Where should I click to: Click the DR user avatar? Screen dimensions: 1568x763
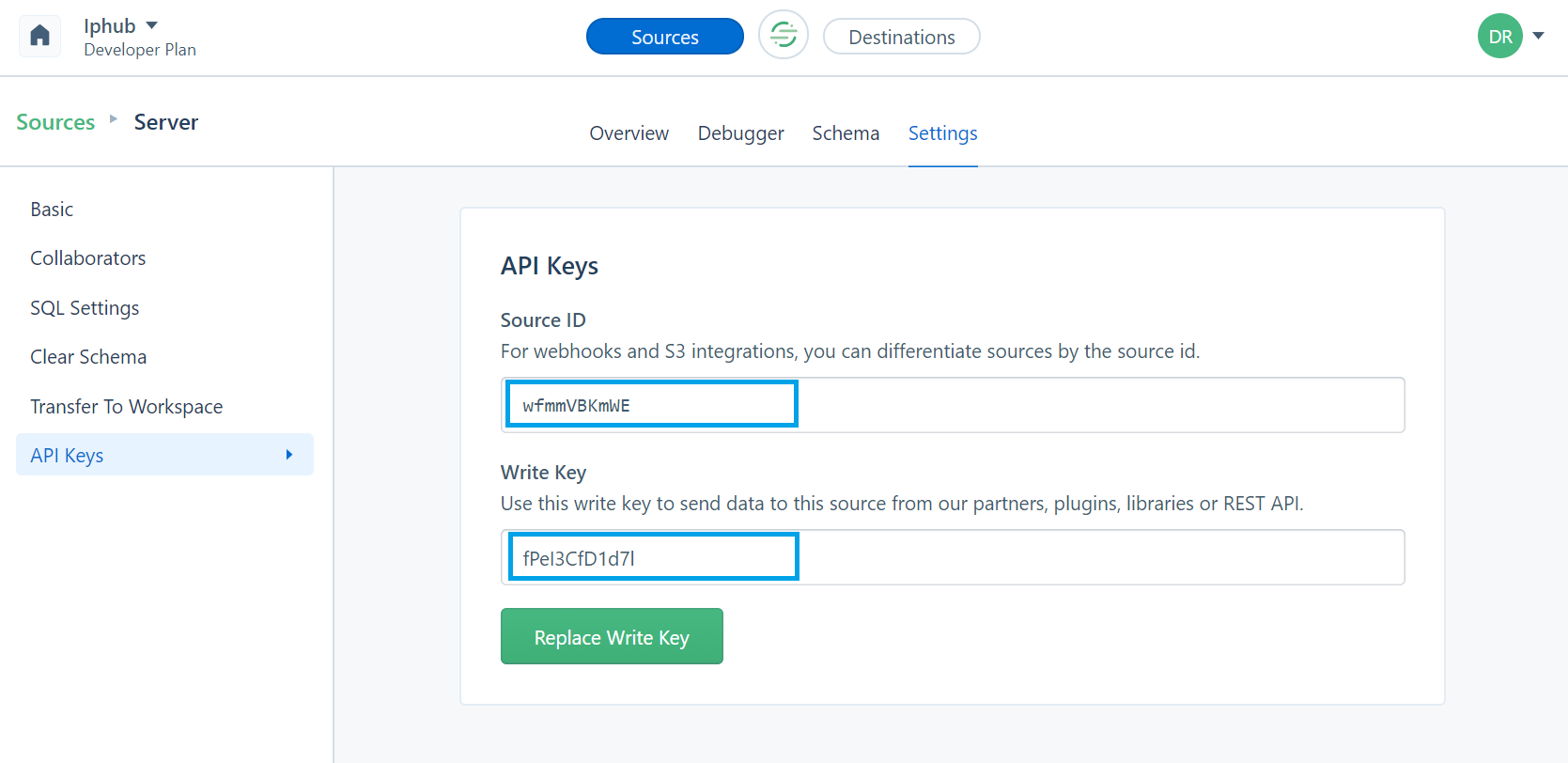pos(1499,37)
